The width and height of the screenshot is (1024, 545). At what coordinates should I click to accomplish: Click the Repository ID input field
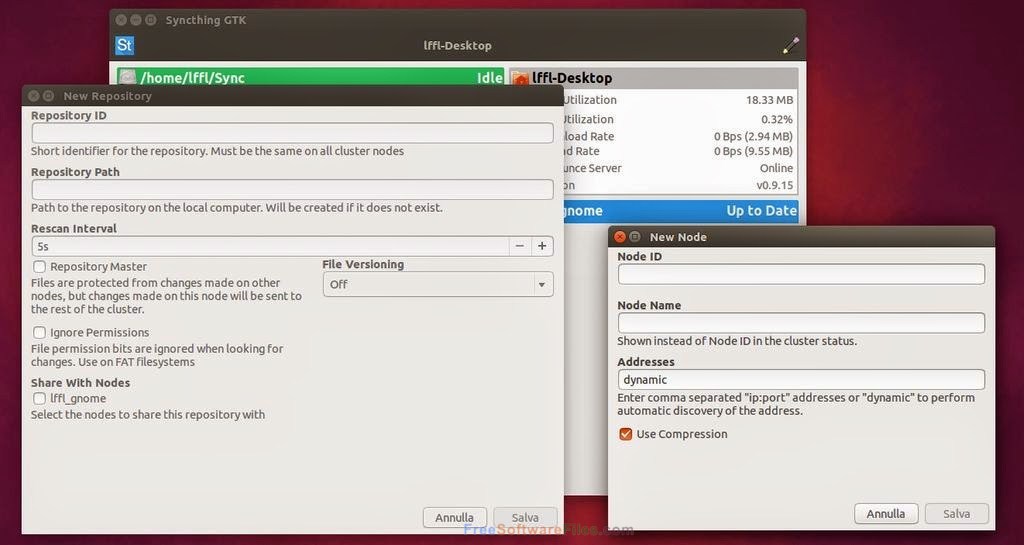coord(292,133)
